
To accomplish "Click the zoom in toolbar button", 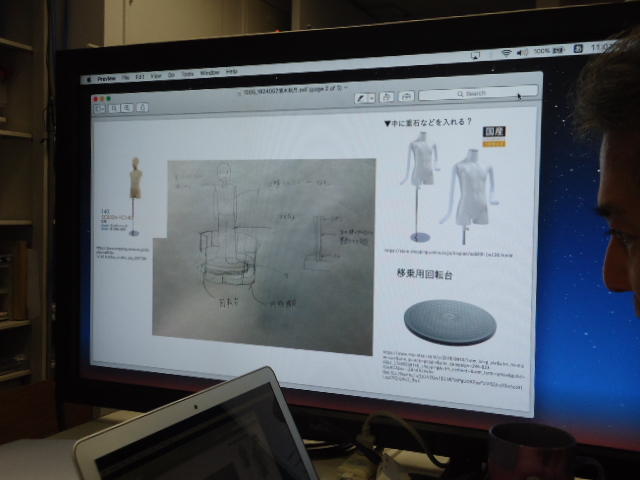I will 127,108.
